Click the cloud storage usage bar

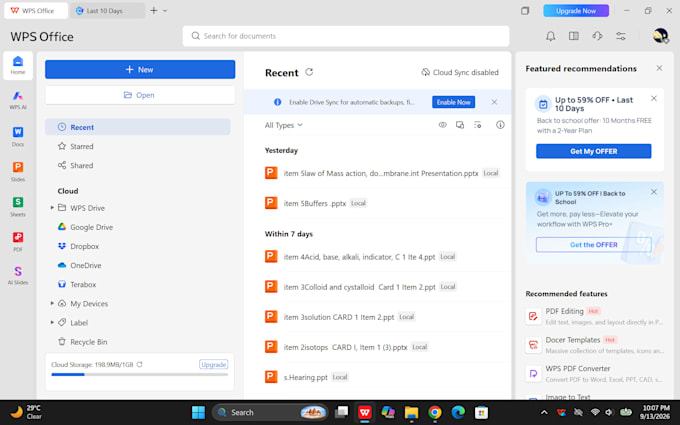point(140,374)
